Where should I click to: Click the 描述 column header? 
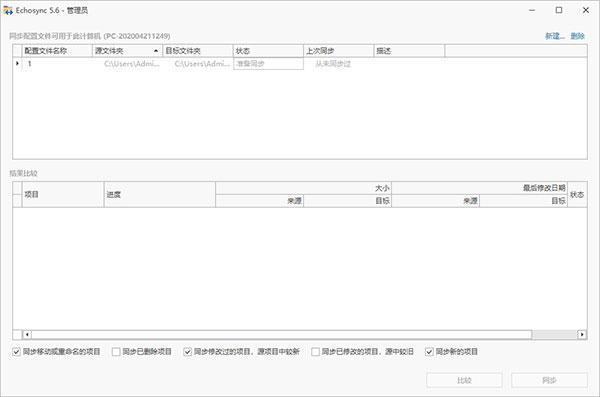click(409, 51)
